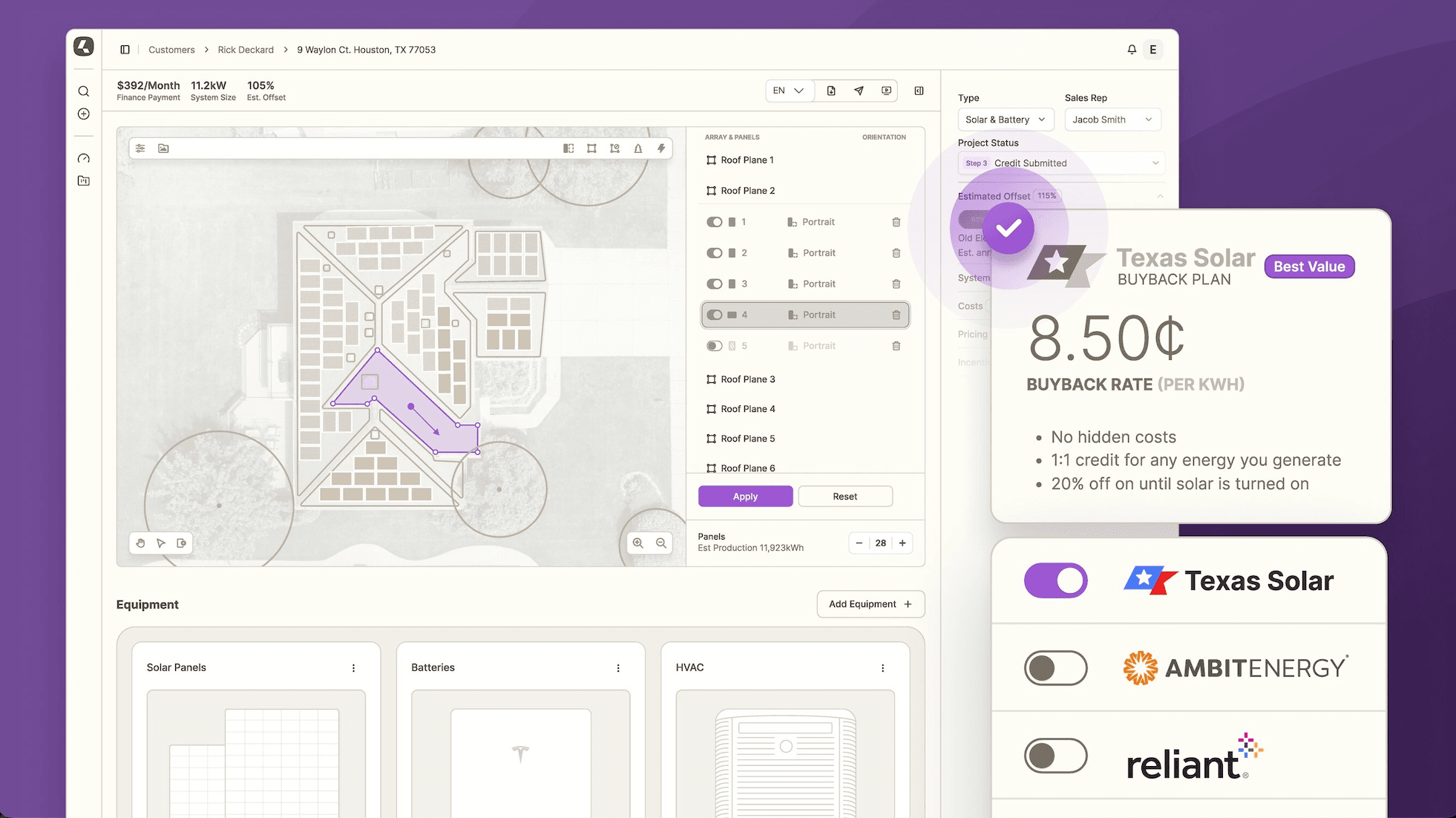
Task: Open the EN language dropdown
Action: point(788,91)
